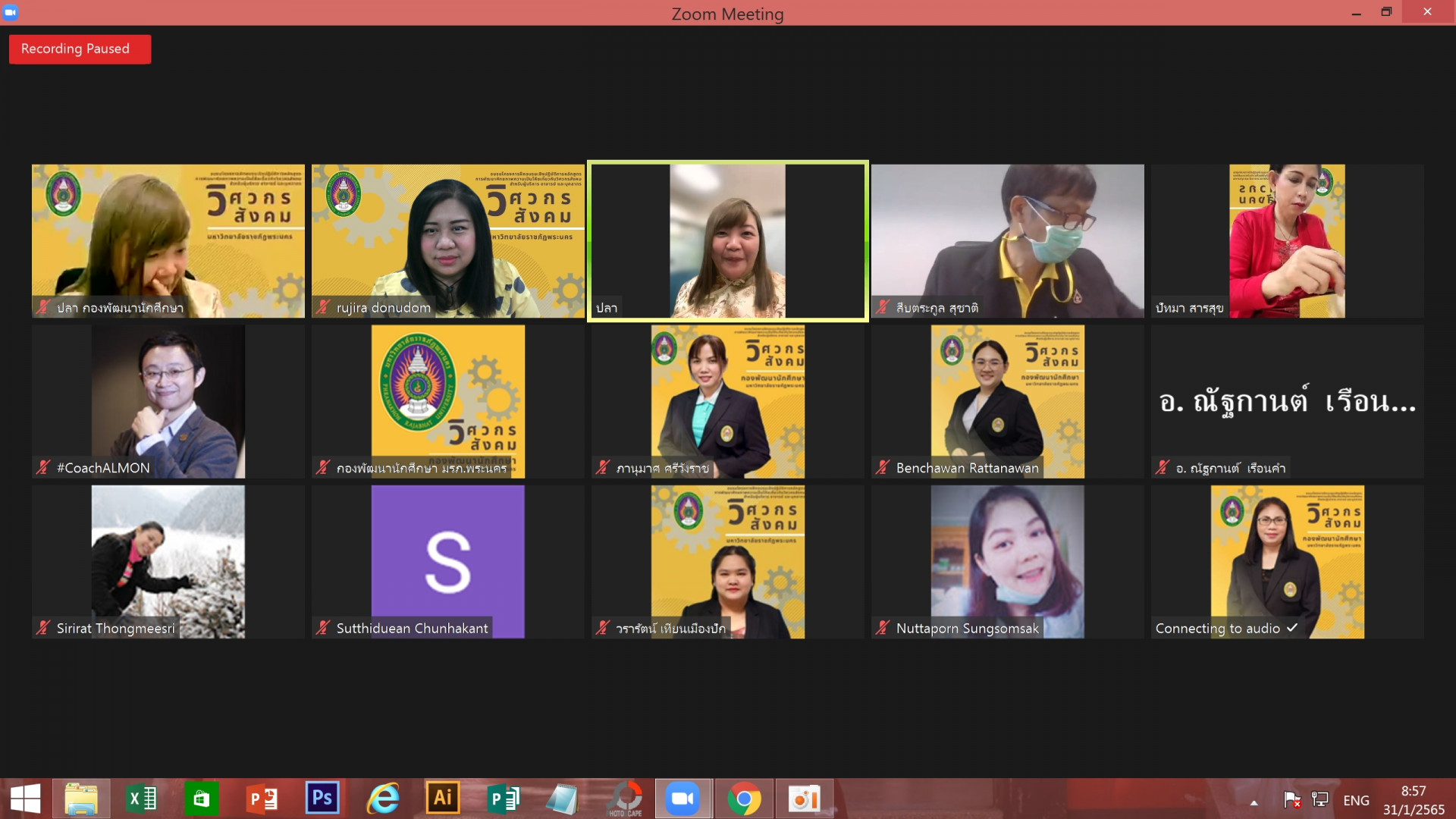Select วรารัตน์ เทียนเมืองปัก's video tile
The image size is (1456, 819).
tap(728, 562)
